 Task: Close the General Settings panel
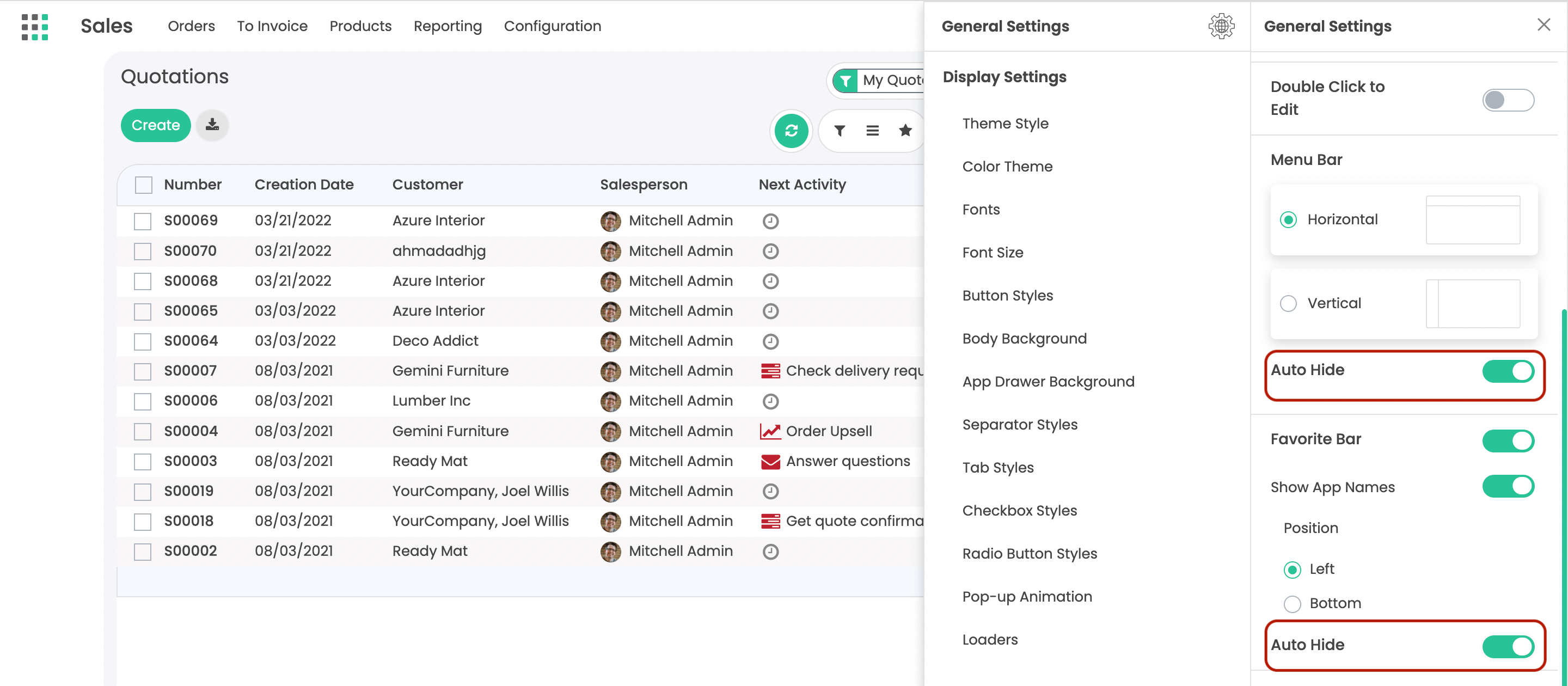click(x=1543, y=25)
